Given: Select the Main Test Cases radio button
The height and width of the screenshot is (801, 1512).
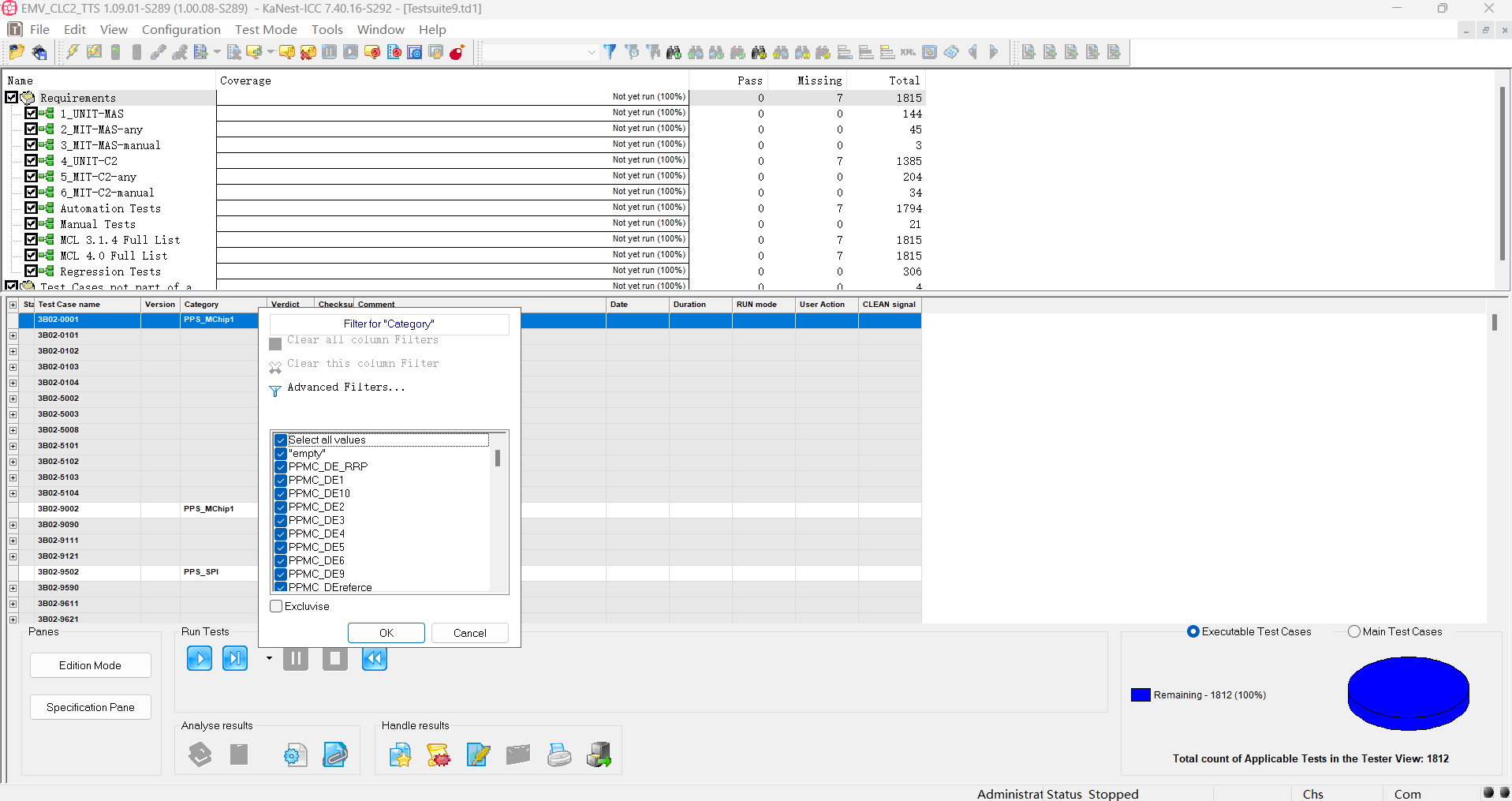Looking at the screenshot, I should coord(1354,631).
